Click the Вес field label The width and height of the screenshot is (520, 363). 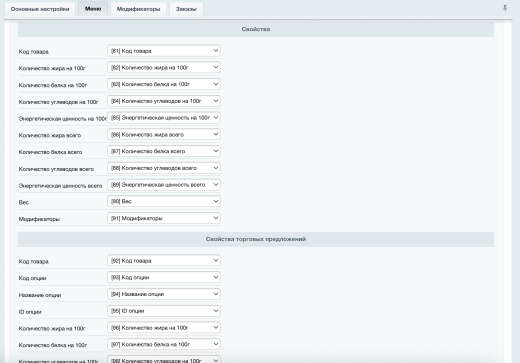(x=24, y=202)
